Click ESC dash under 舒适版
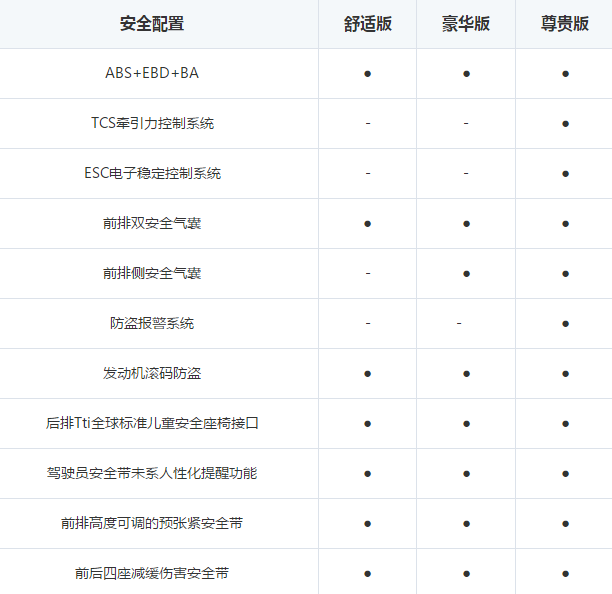 click(368, 173)
